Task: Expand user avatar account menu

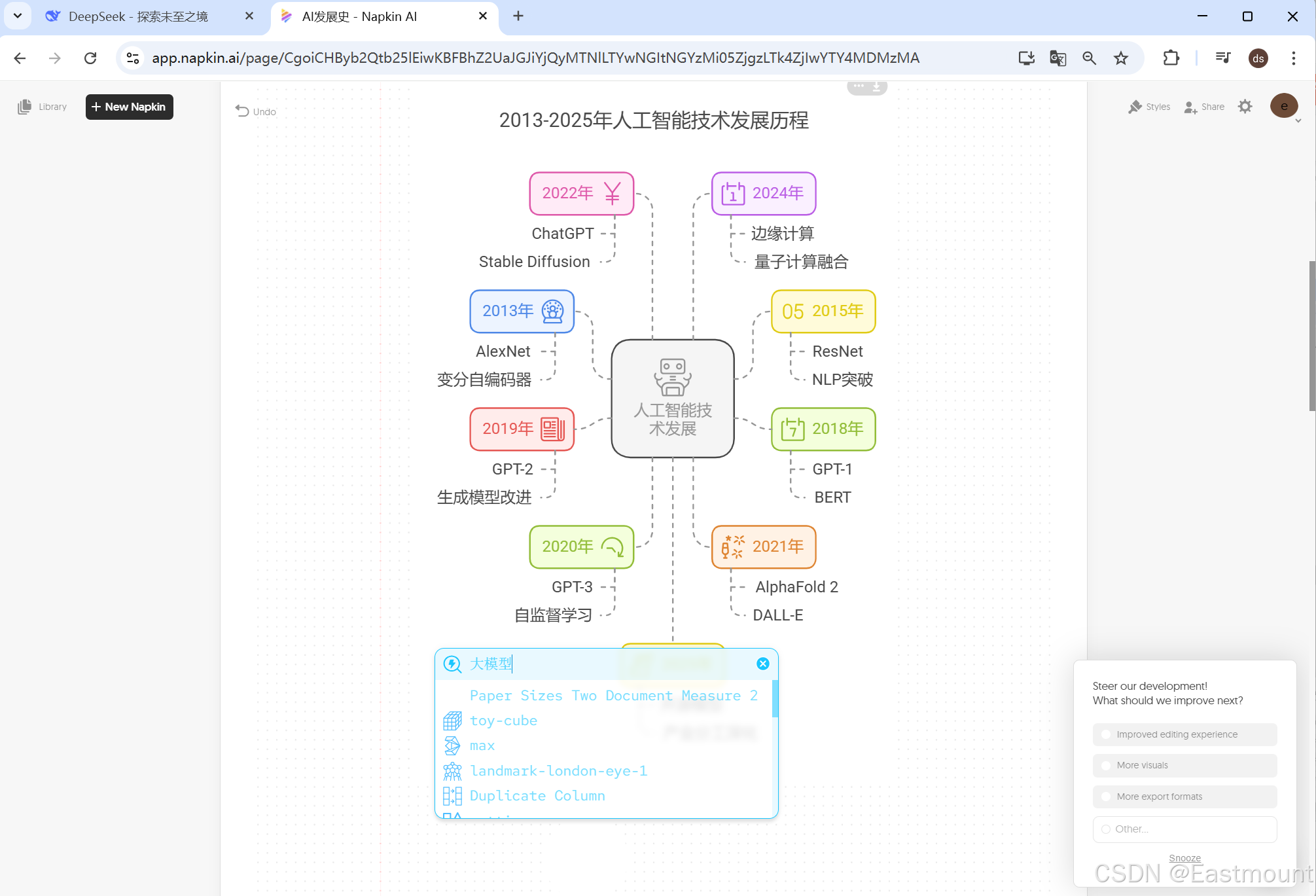Action: point(1284,106)
